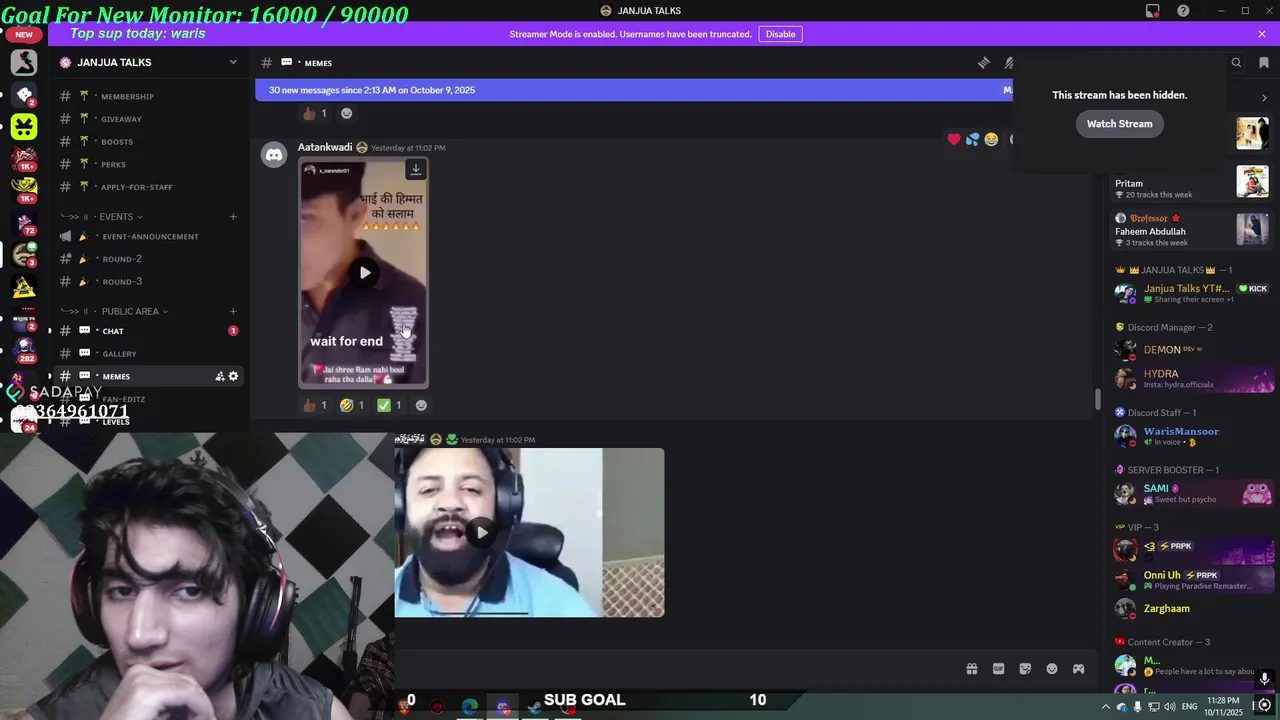
Task: Toggle thumbs up reaction on Aatankwadi's video
Action: [x=315, y=405]
